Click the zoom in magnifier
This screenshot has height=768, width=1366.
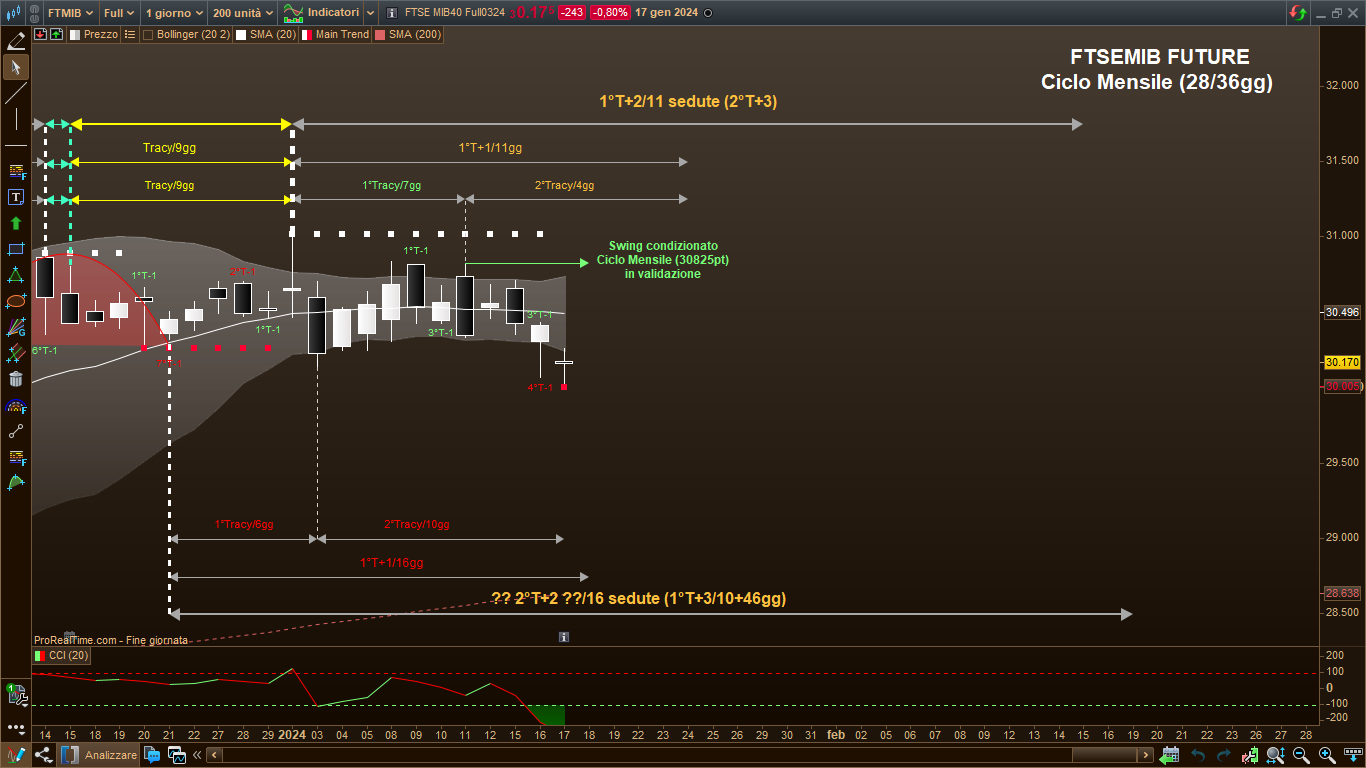pos(1327,755)
